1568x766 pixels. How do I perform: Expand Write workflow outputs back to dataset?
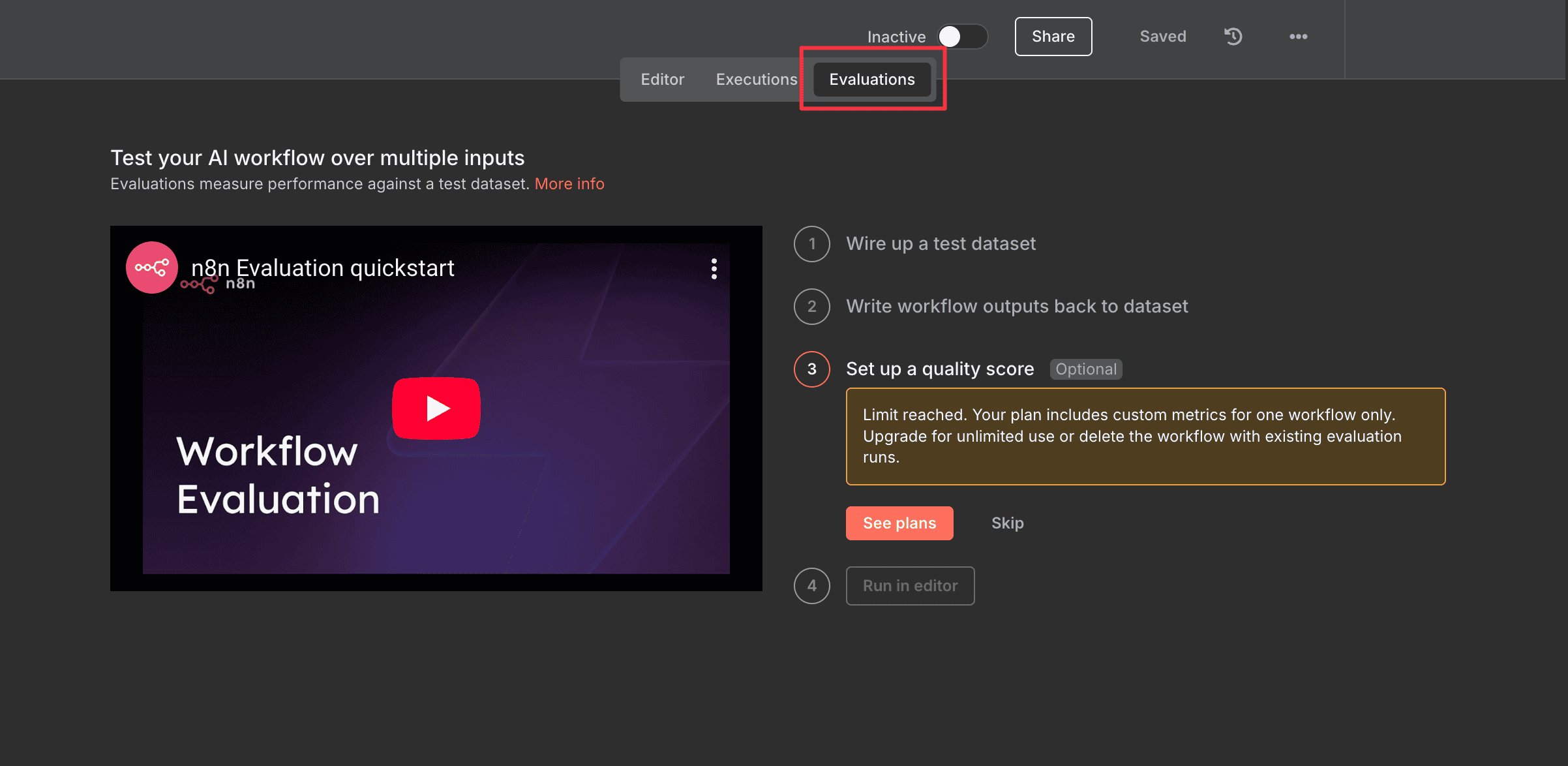1016,307
